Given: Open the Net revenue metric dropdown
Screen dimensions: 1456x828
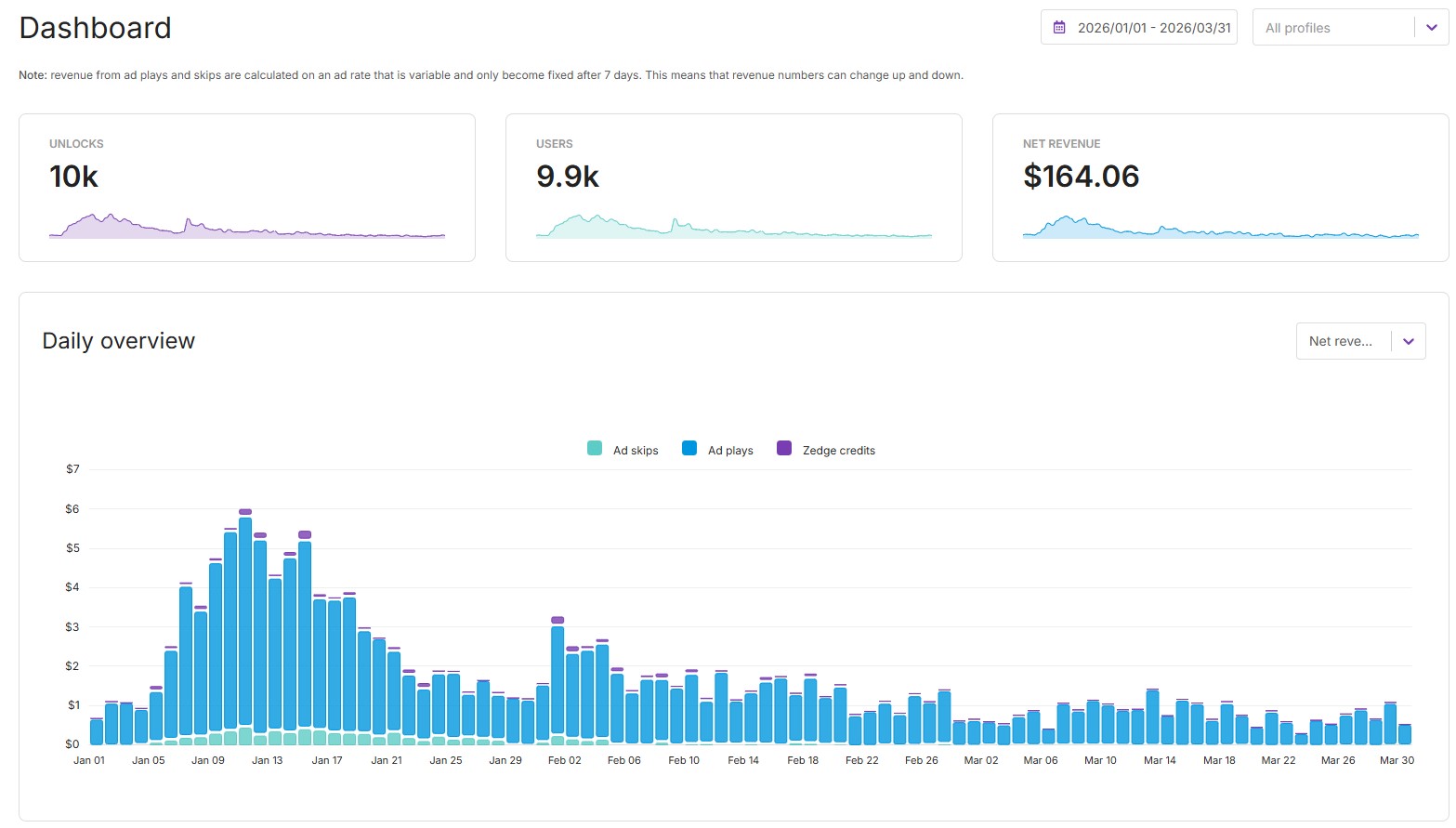Looking at the screenshot, I should tap(1360, 341).
